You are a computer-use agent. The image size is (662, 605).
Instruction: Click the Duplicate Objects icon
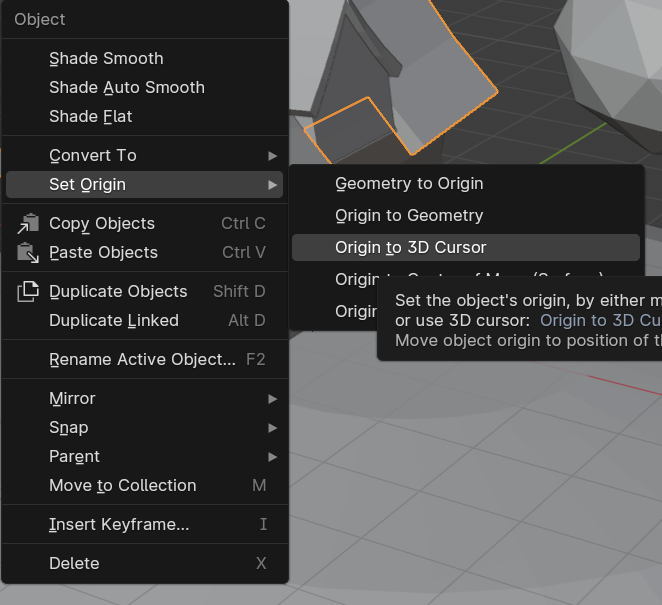[28, 291]
